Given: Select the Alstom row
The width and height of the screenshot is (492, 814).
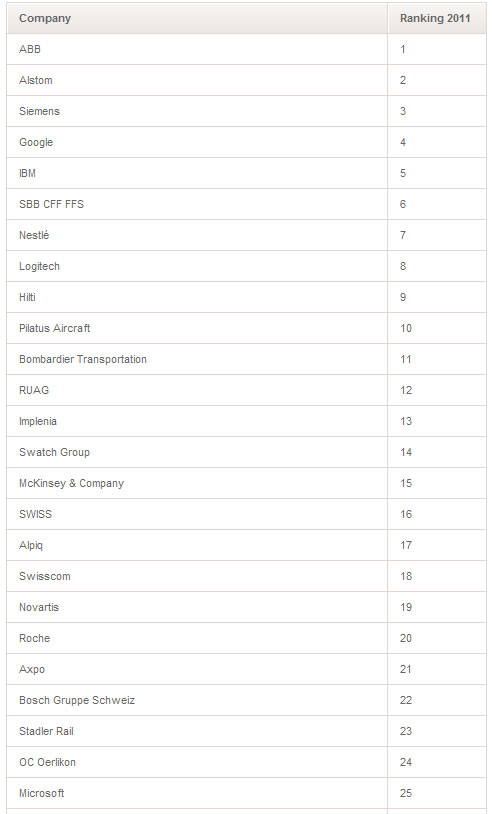Looking at the screenshot, I should [246, 80].
